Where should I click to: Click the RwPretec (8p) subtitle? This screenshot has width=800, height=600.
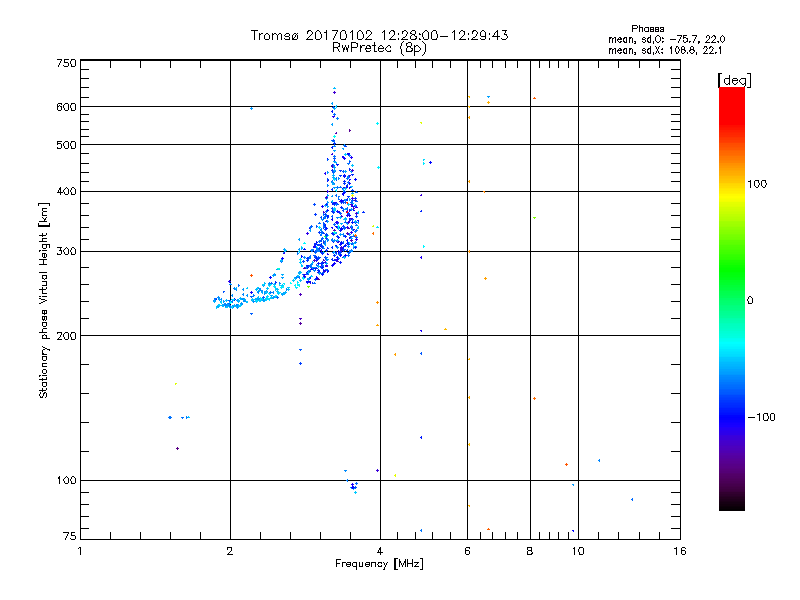point(379,48)
